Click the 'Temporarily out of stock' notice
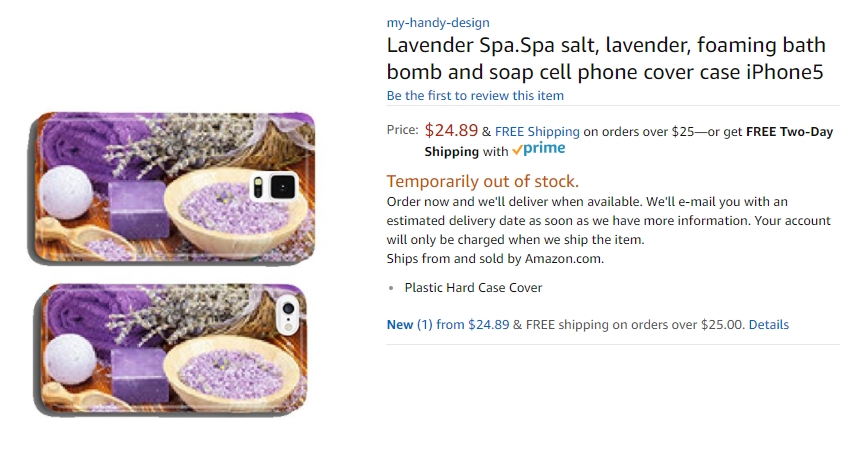 tap(483, 181)
